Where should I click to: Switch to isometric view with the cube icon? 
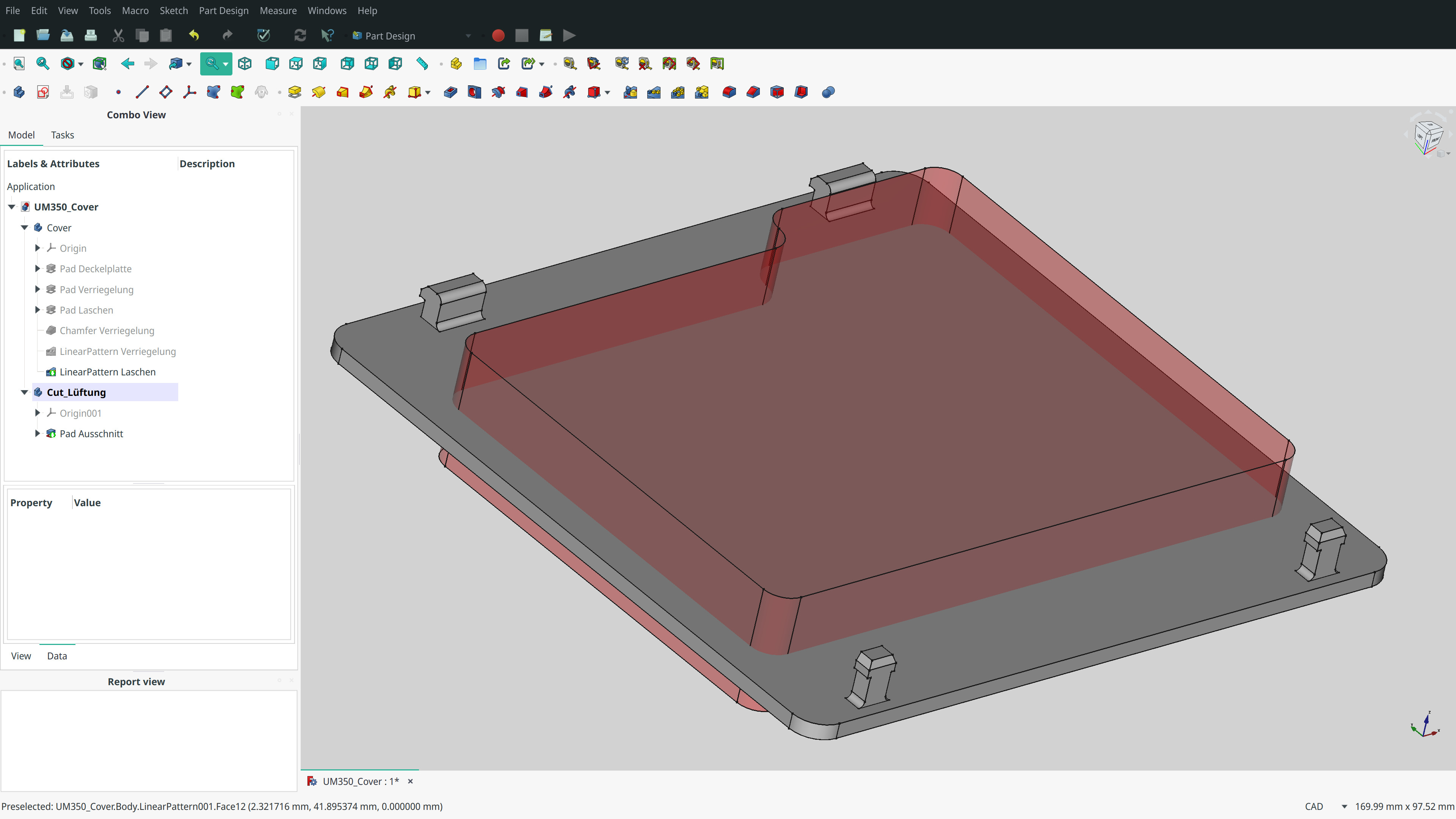(x=245, y=63)
